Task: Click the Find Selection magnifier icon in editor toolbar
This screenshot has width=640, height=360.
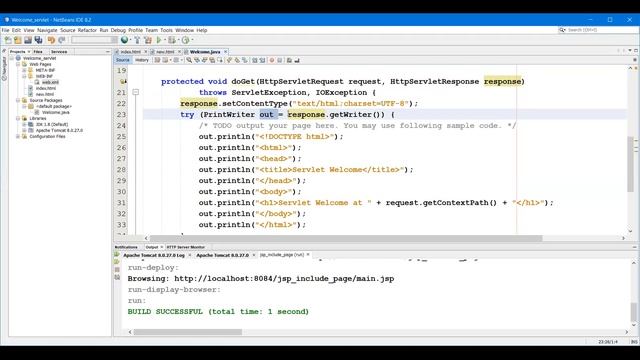Action: tap(189, 60)
